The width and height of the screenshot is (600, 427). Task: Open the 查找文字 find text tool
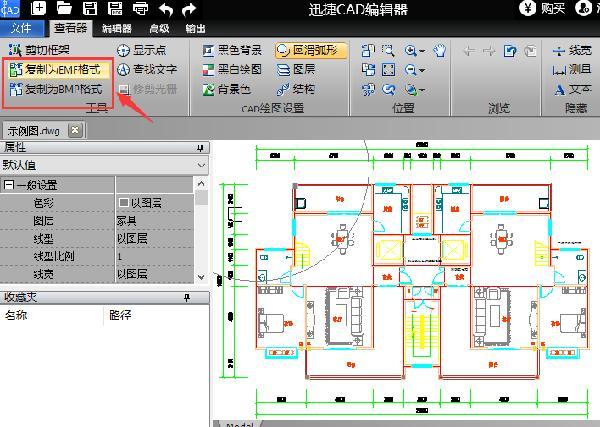click(x=147, y=69)
